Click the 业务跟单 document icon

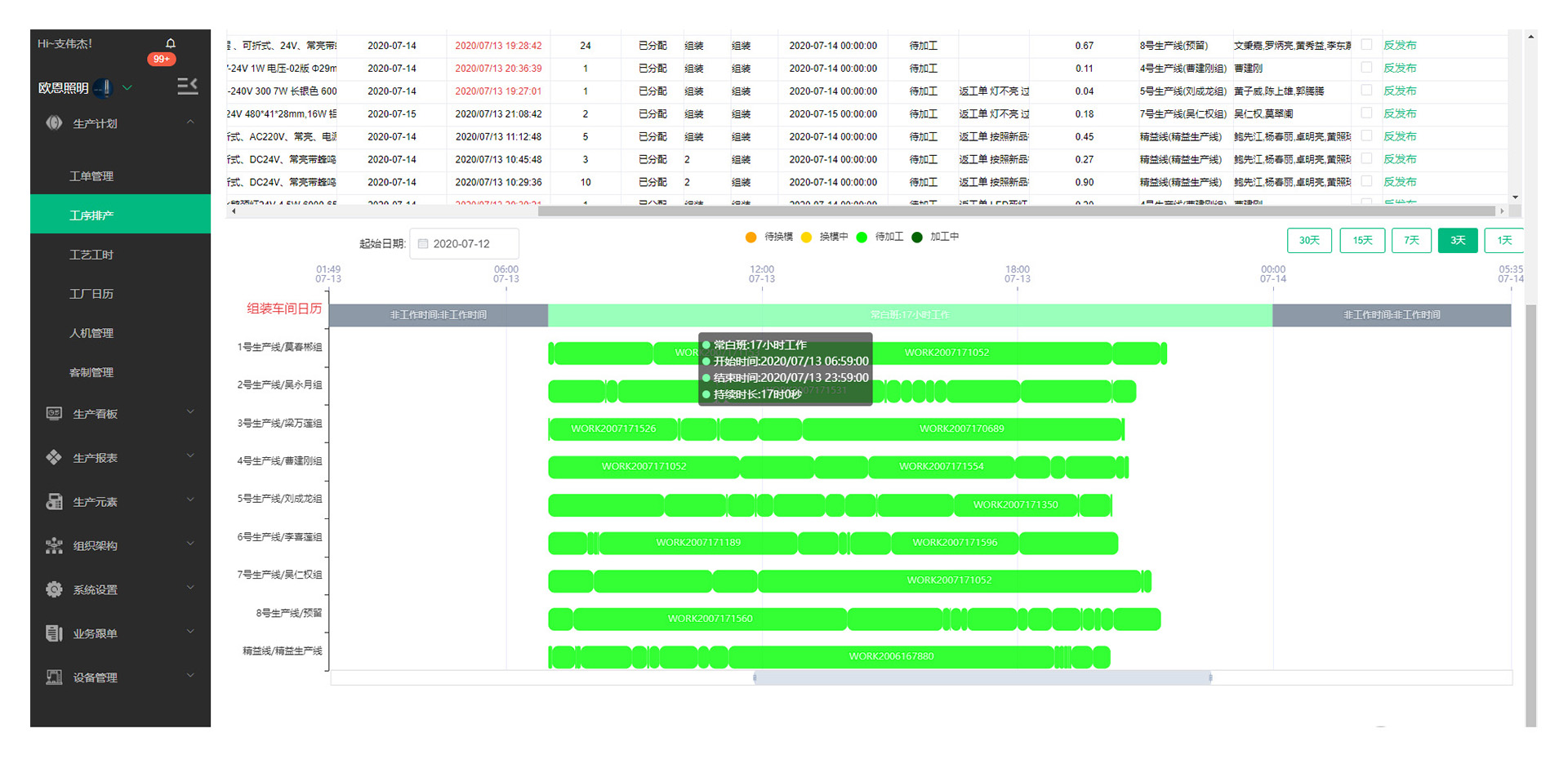tap(54, 633)
